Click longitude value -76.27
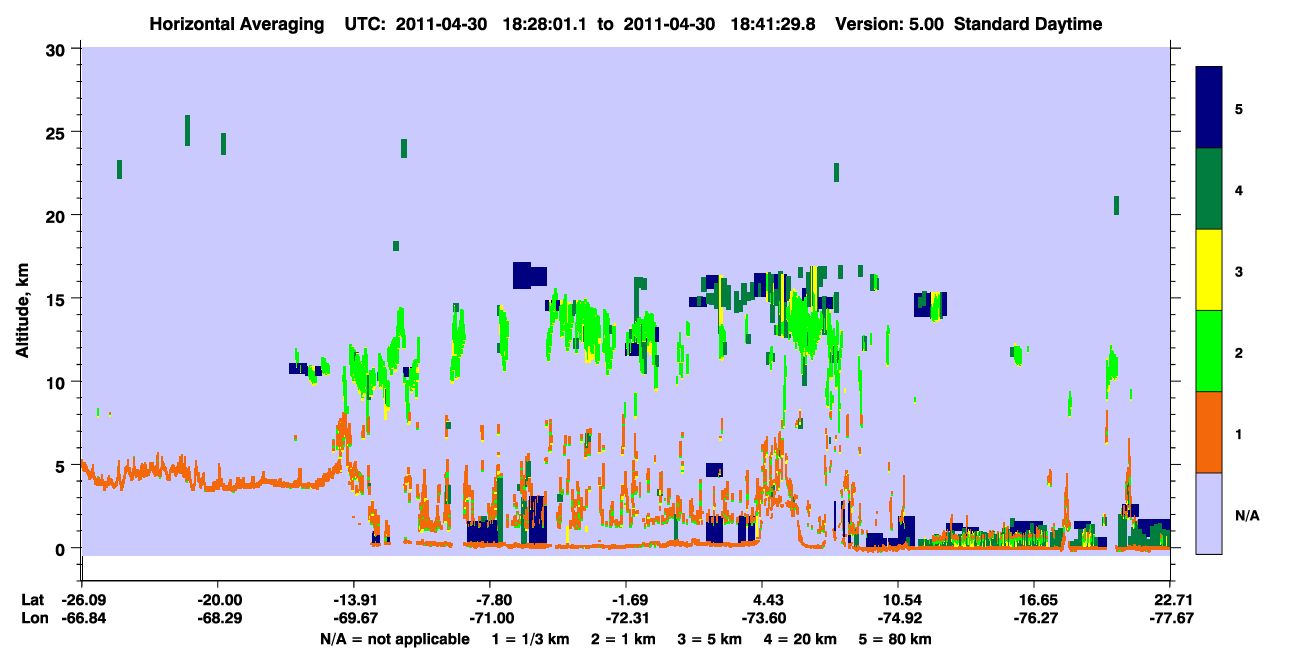Screen dimensions: 1300x667 coord(1034,618)
